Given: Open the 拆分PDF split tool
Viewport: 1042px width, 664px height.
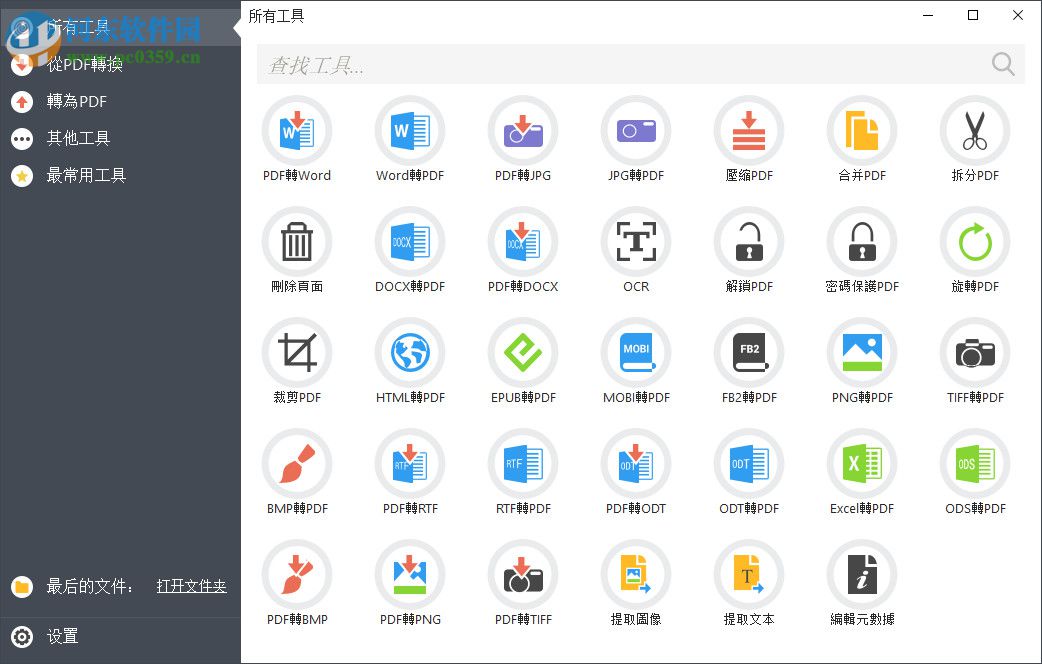Looking at the screenshot, I should pyautogui.click(x=975, y=140).
